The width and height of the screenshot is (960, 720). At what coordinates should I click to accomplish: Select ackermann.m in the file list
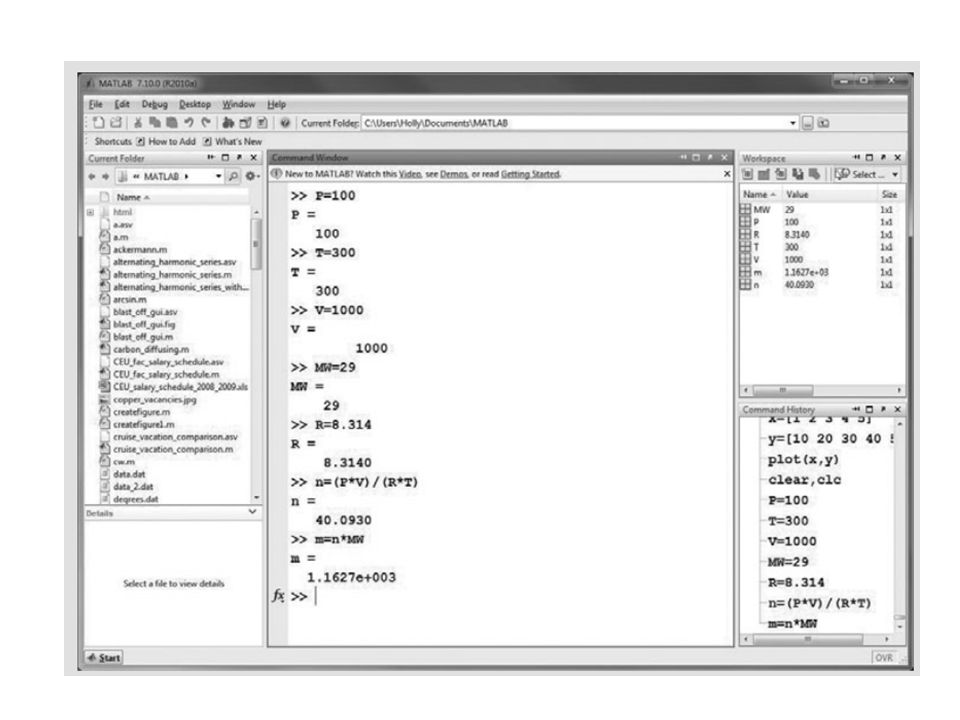pos(140,250)
